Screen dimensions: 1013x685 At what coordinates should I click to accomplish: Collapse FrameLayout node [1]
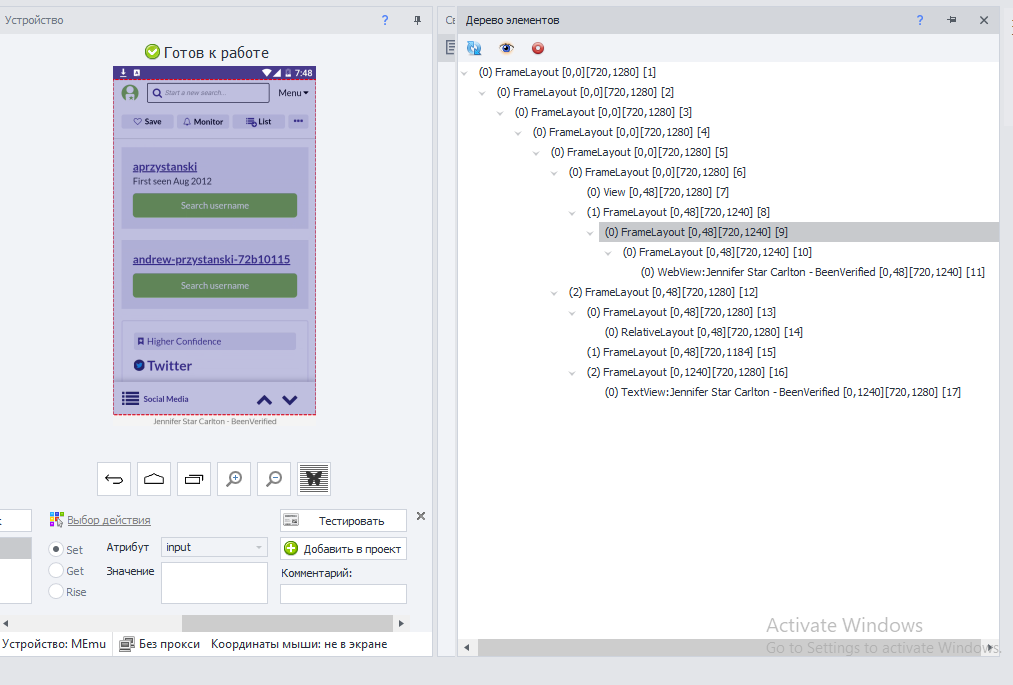click(x=464, y=73)
